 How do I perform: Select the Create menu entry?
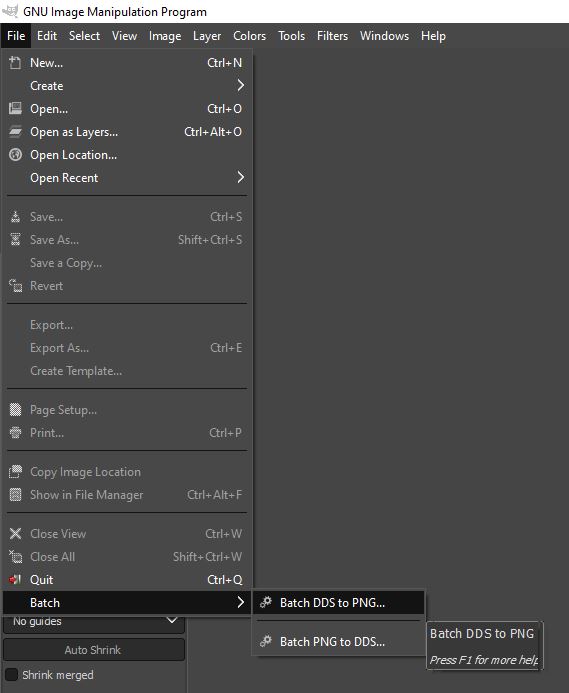tap(127, 86)
